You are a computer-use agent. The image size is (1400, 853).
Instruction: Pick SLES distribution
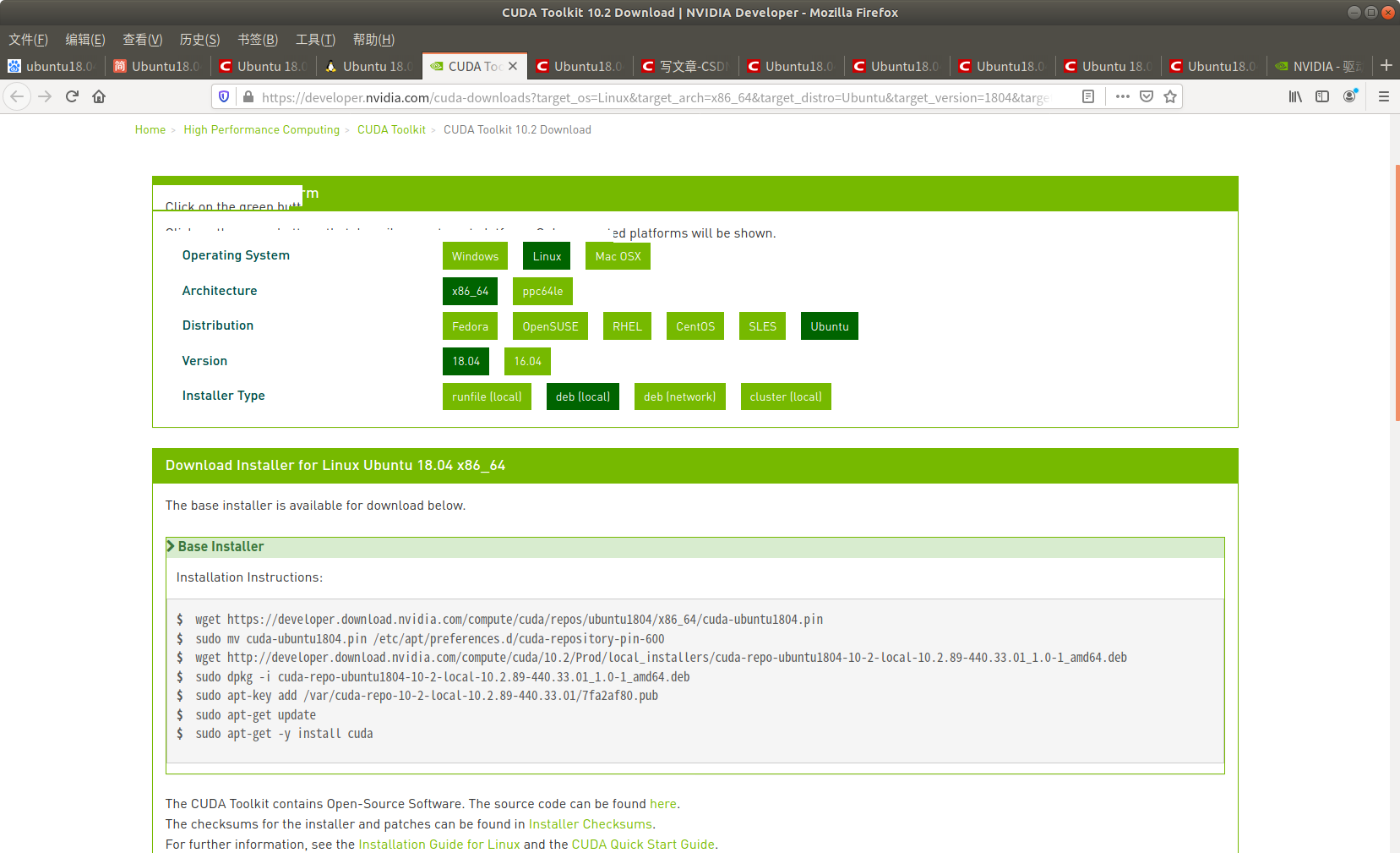pos(762,326)
